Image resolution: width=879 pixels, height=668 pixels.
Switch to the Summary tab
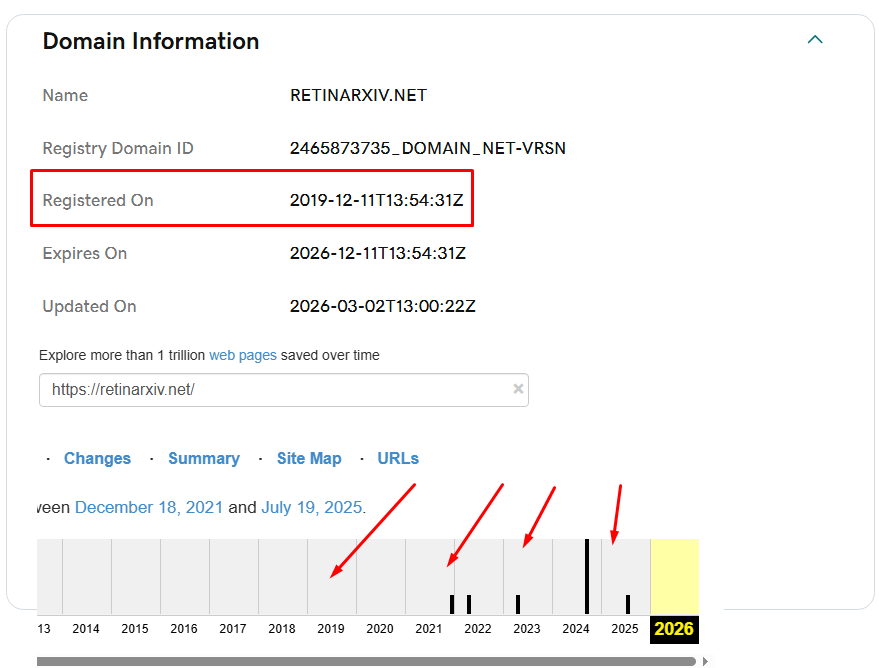pos(203,458)
